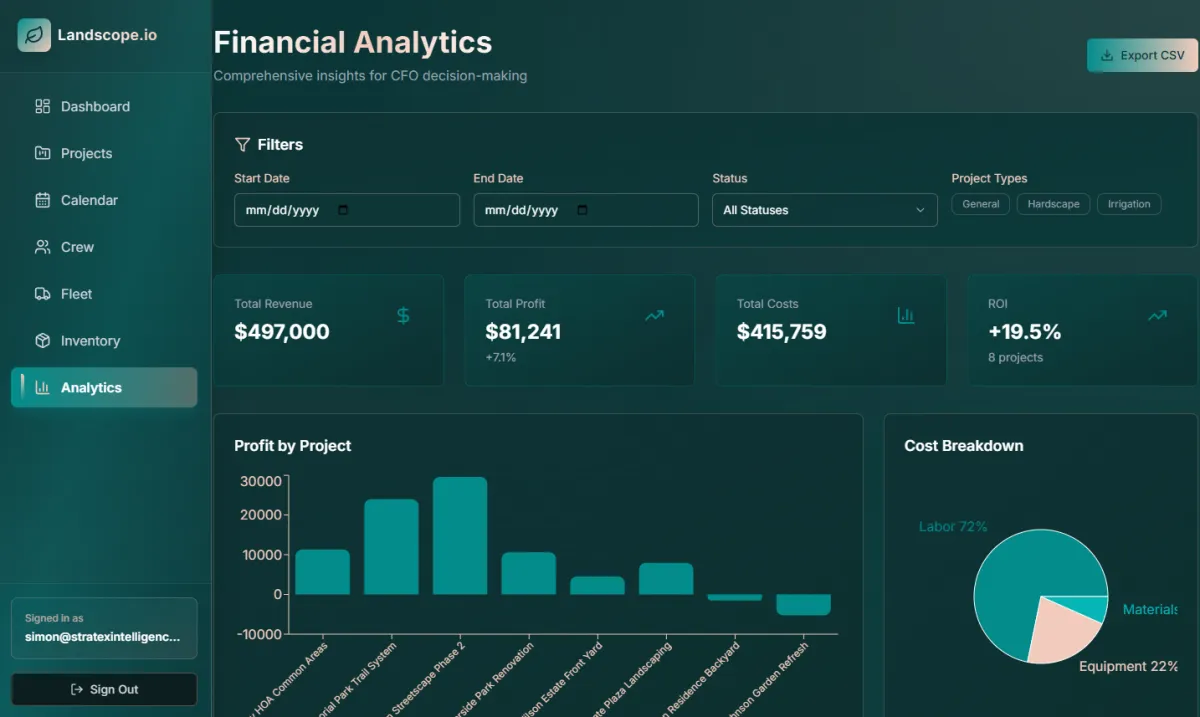This screenshot has width=1200, height=717.
Task: Go to Inventory
Action: point(104,341)
